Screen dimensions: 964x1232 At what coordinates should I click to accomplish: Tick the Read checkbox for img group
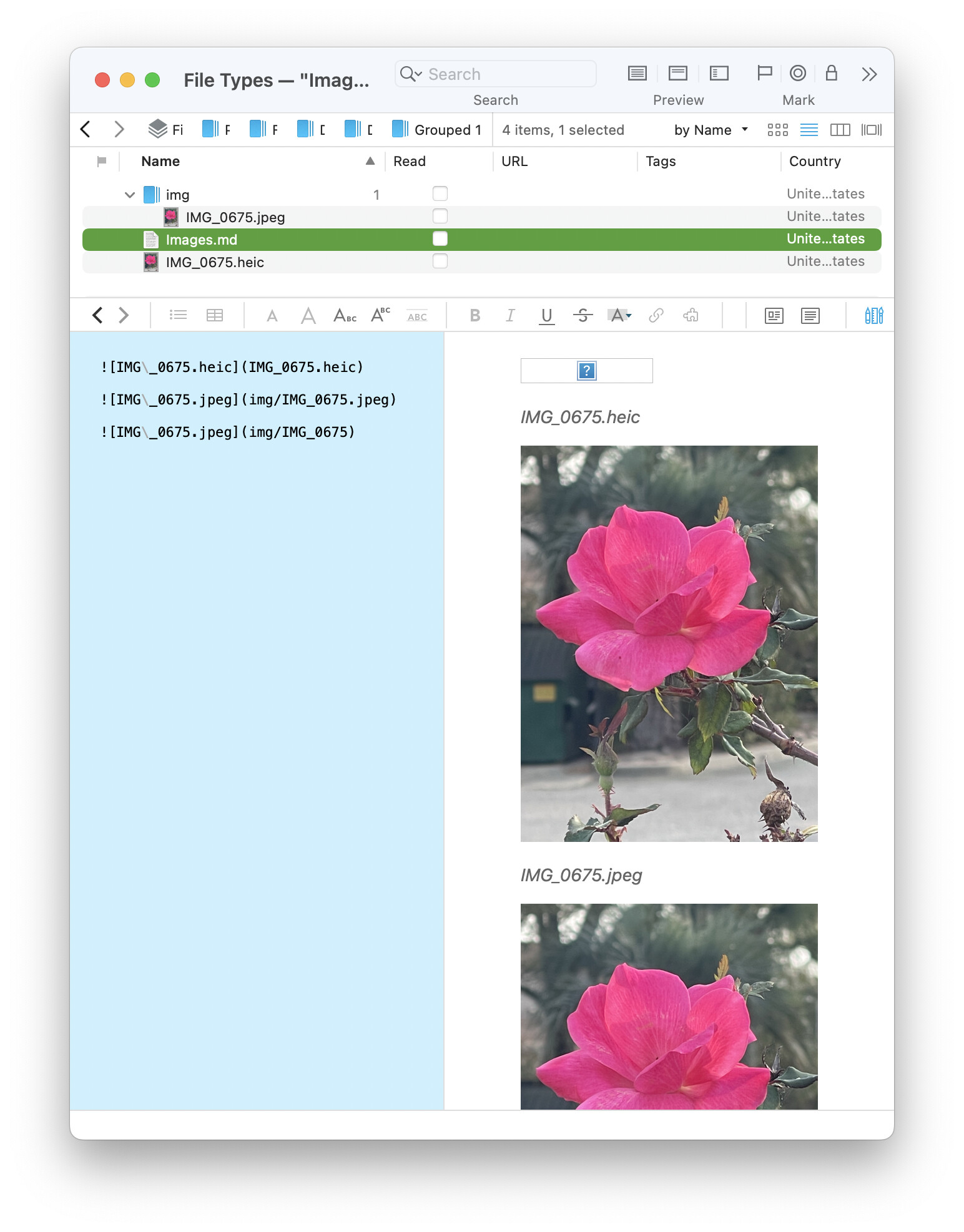coord(440,194)
